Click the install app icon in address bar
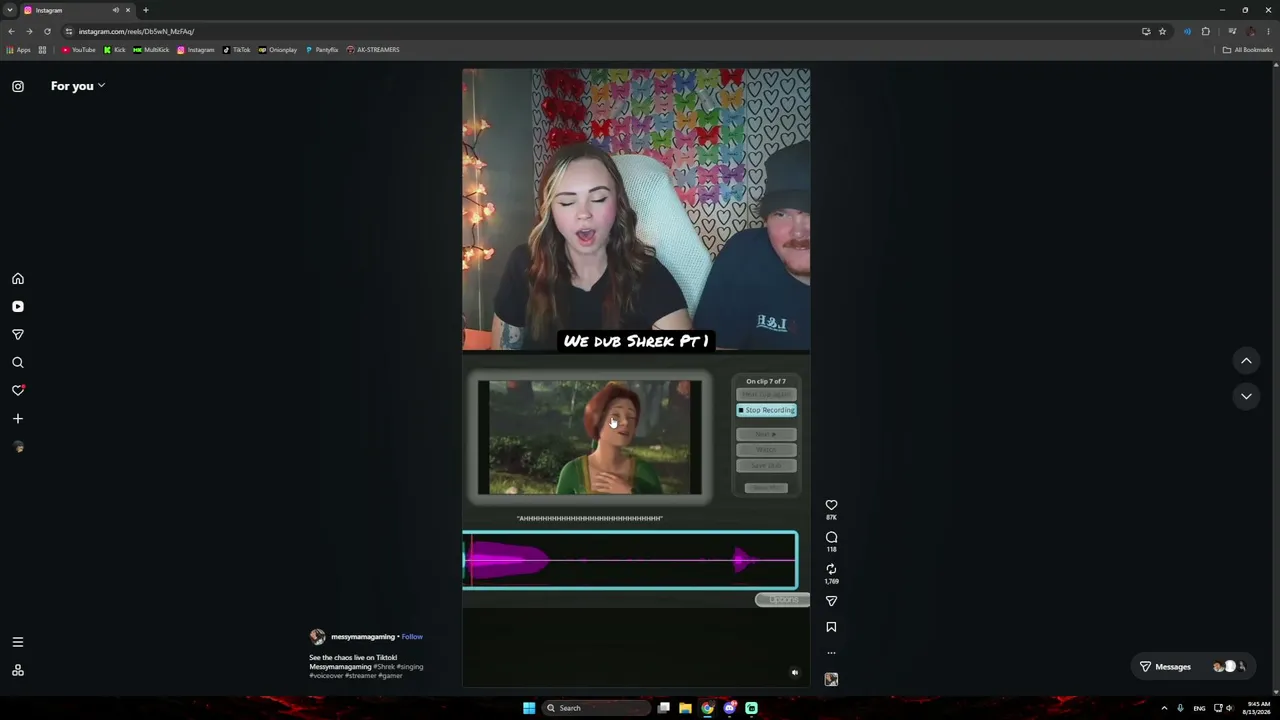Image resolution: width=1280 pixels, height=720 pixels. 1146,31
